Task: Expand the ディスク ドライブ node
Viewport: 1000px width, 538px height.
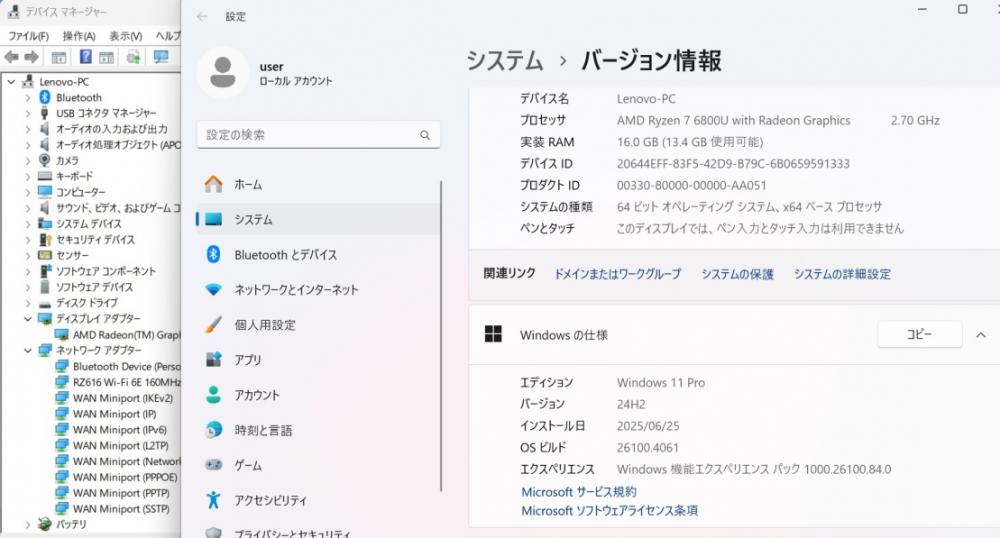Action: [x=28, y=303]
